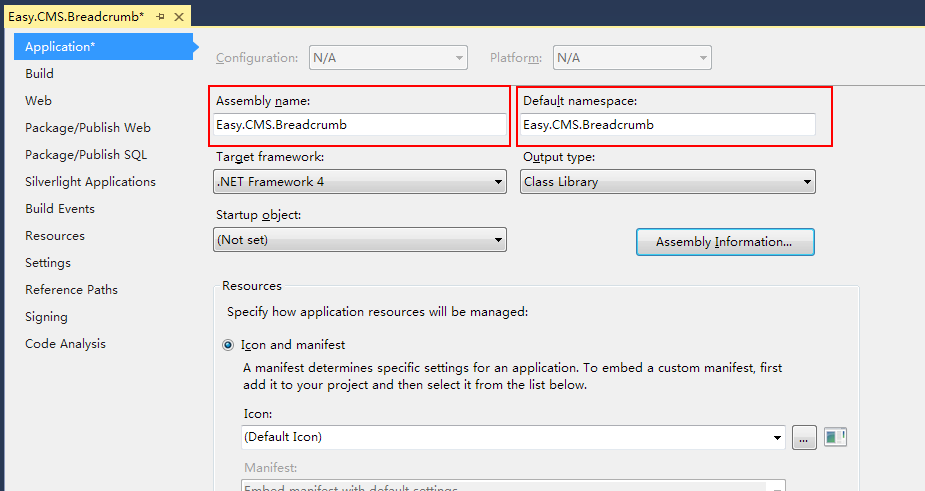This screenshot has height=491, width=925.
Task: Open the Build Events page
Action: 60,209
